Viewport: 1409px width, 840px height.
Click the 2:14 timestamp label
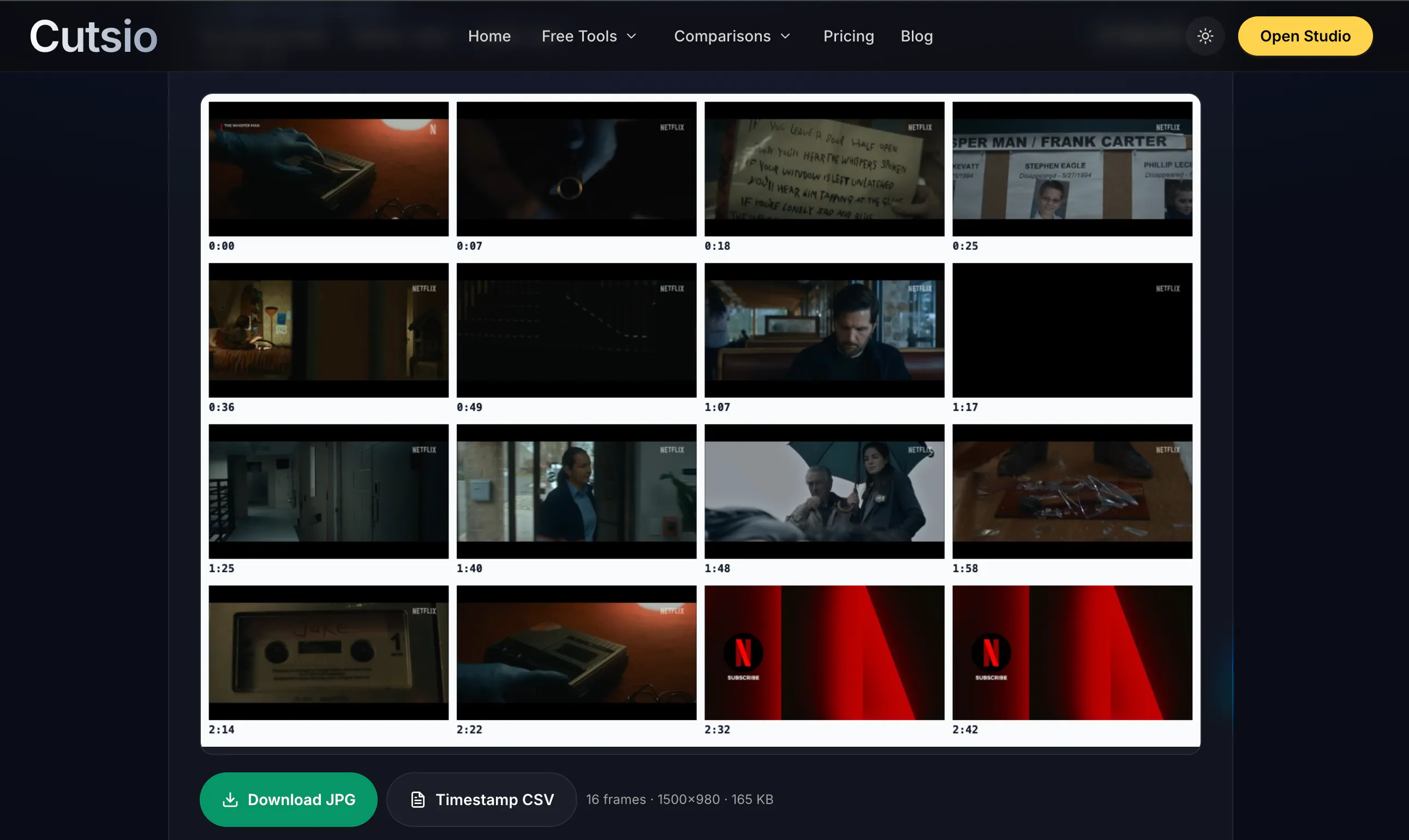[x=222, y=730]
